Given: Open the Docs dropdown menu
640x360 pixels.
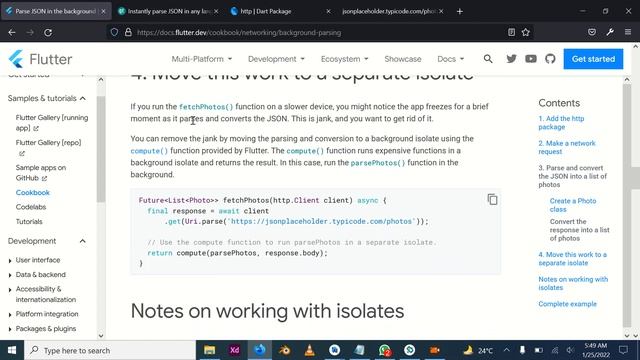Looking at the screenshot, I should pyautogui.click(x=451, y=59).
